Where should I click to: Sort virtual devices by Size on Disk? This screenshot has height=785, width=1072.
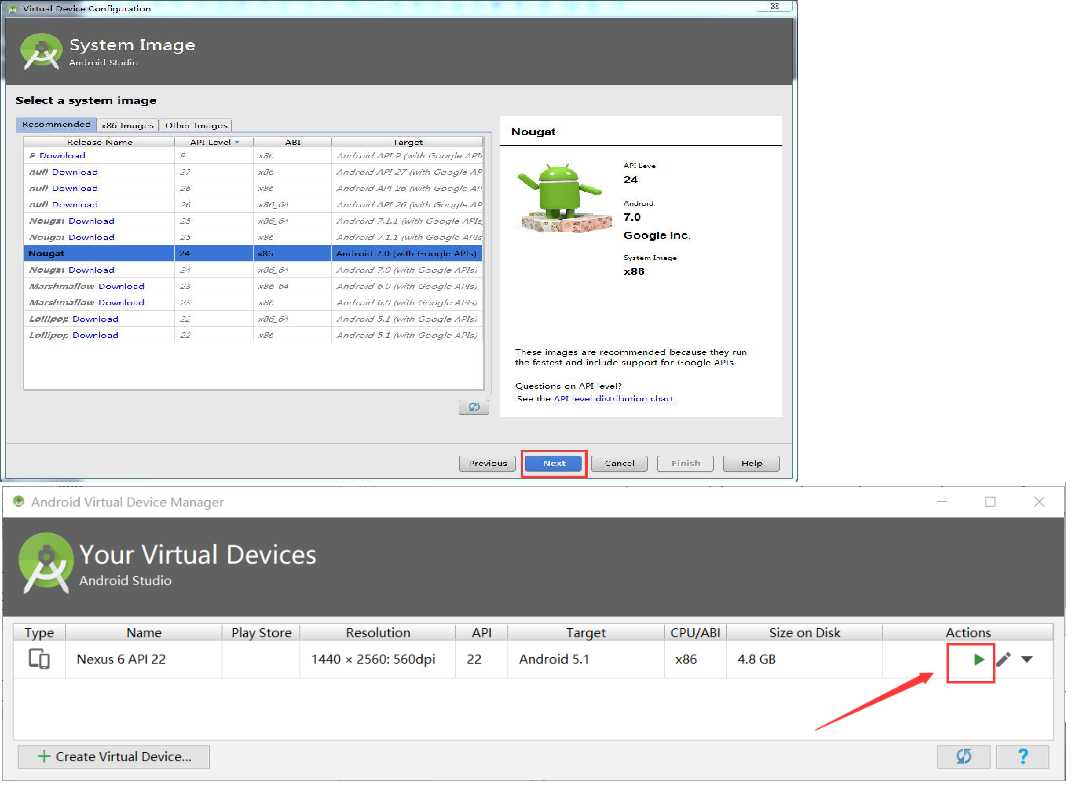(804, 633)
